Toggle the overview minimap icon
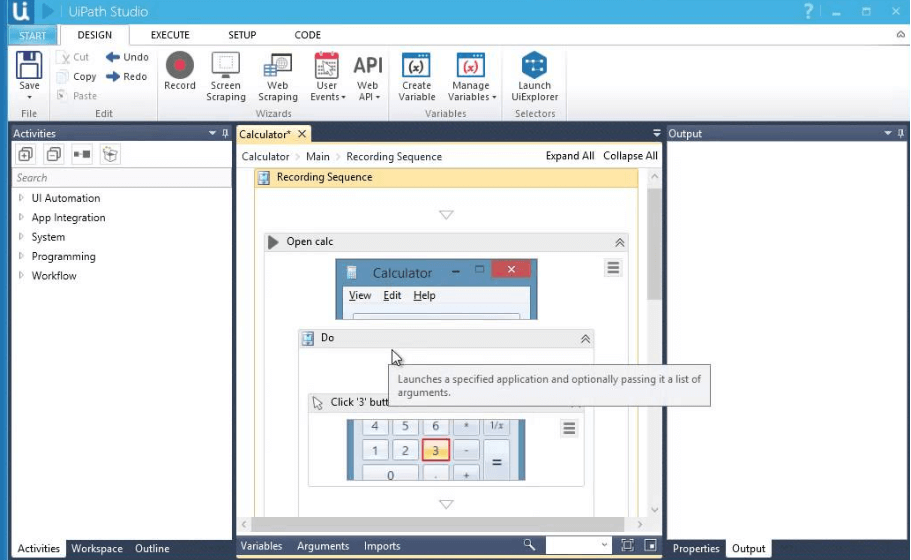Viewport: 911px width, 560px height. pyautogui.click(x=651, y=545)
